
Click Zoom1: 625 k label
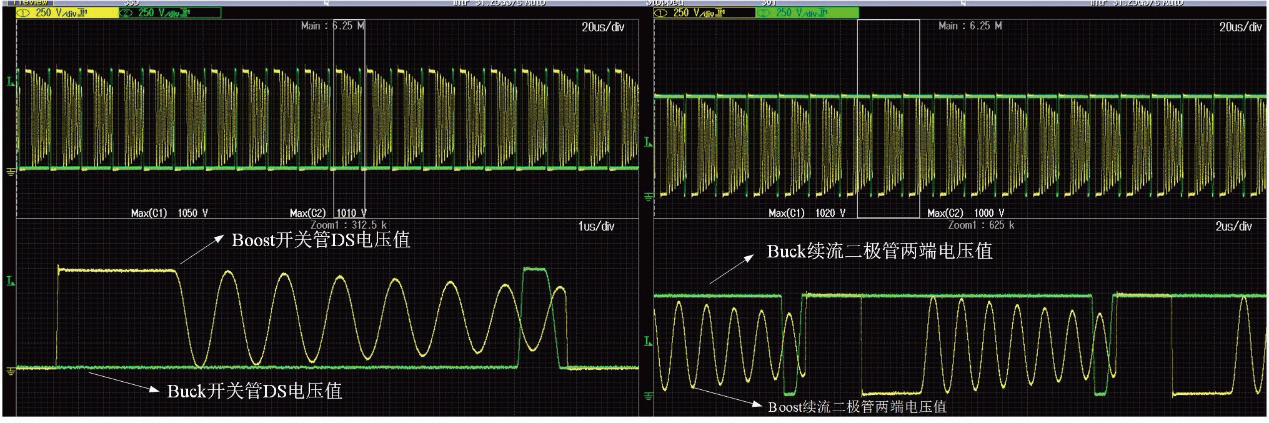tap(980, 226)
